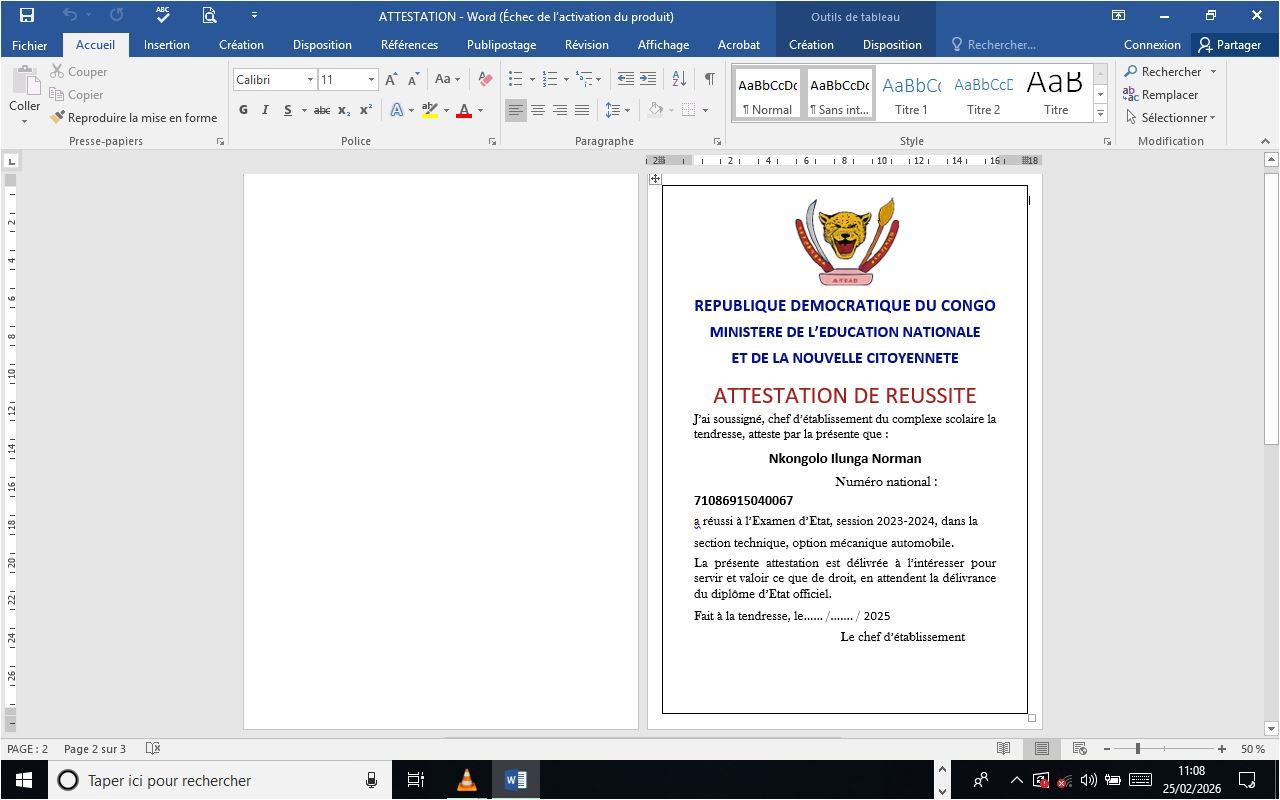The width and height of the screenshot is (1280, 800).
Task: Toggle bold formatting with the G button
Action: click(243, 110)
